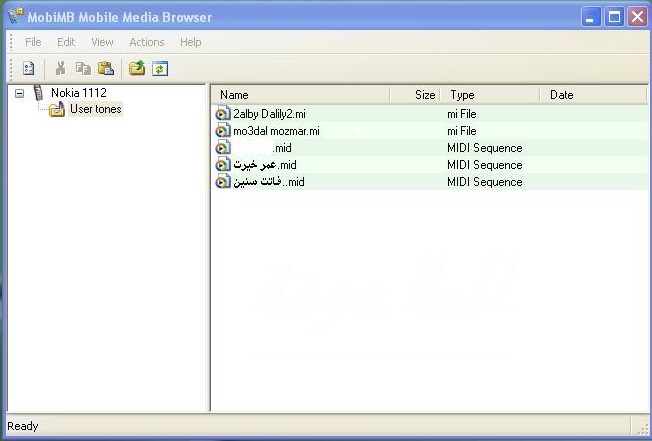652x441 pixels.
Task: Open the View menu
Action: [102, 42]
